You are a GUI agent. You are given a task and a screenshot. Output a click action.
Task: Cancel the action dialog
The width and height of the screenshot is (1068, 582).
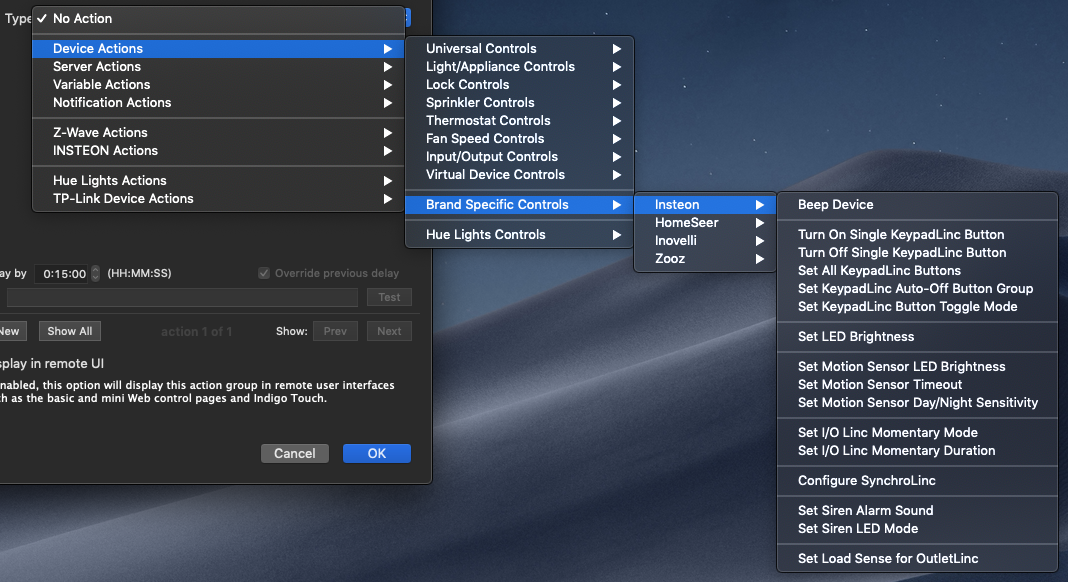coord(295,454)
